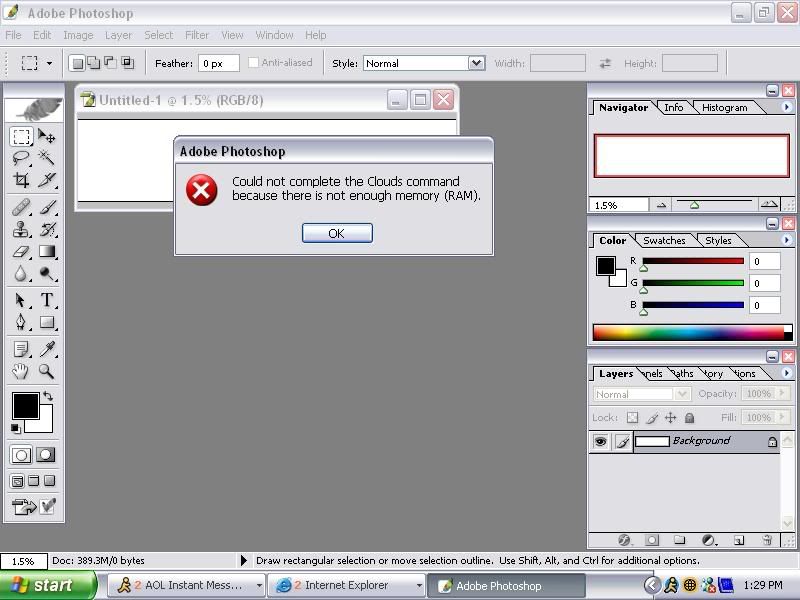Select the Zoom tool

[x=46, y=371]
